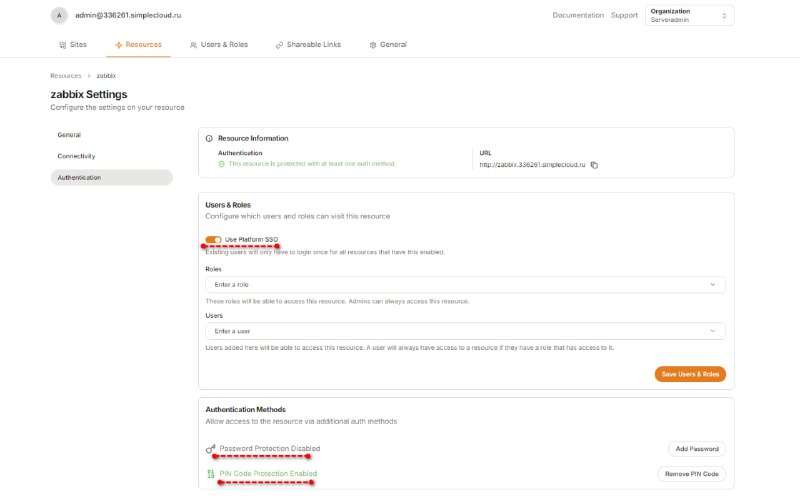The image size is (800, 499).
Task: Click the zabbix Settings heading
Action: point(89,94)
